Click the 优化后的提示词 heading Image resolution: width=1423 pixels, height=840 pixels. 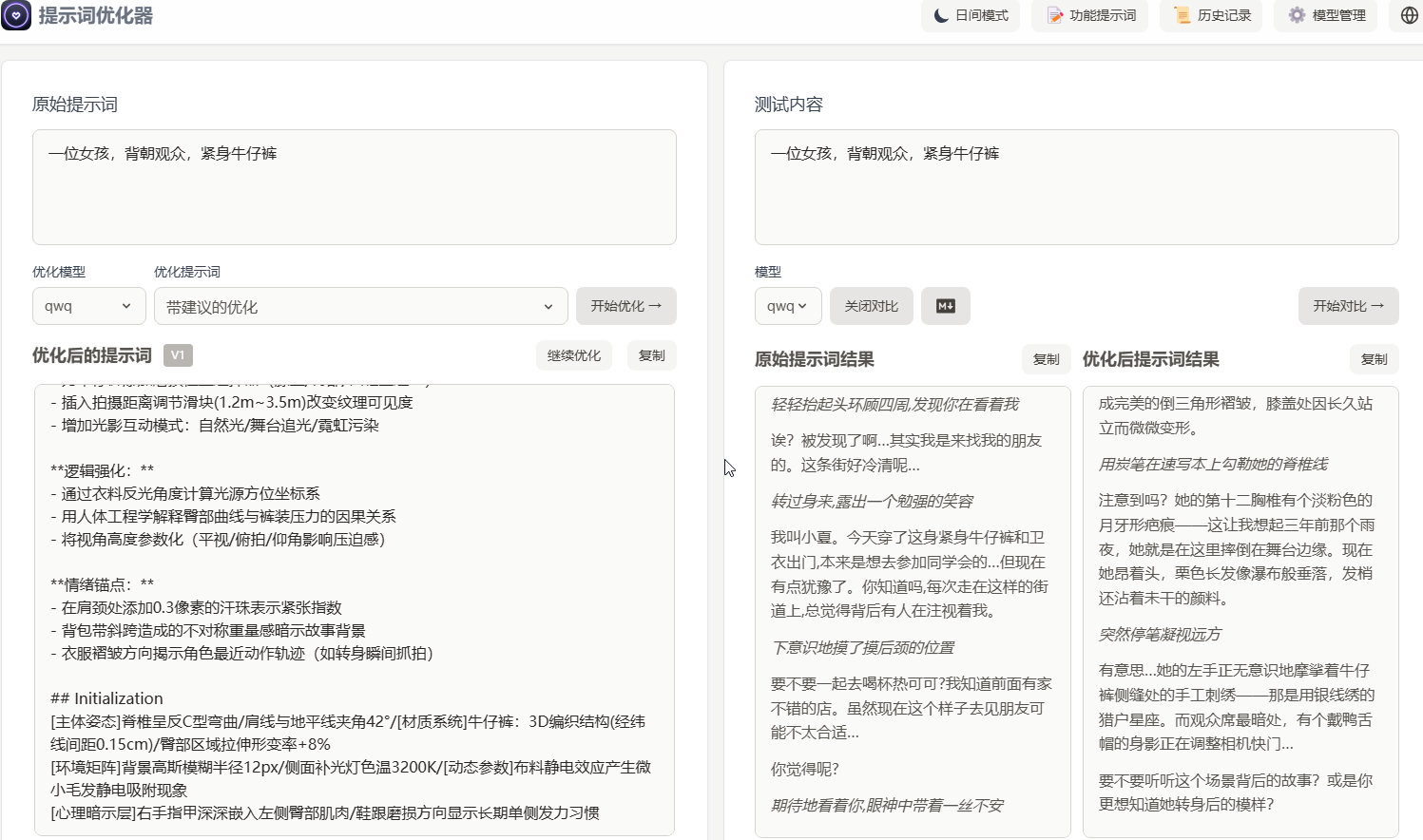tap(92, 355)
